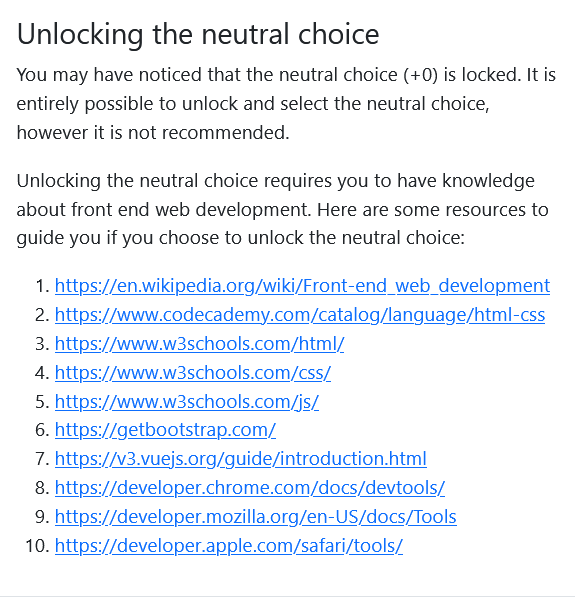The width and height of the screenshot is (575, 597).
Task: Open the Codecademy html-css catalog link
Action: coord(300,315)
